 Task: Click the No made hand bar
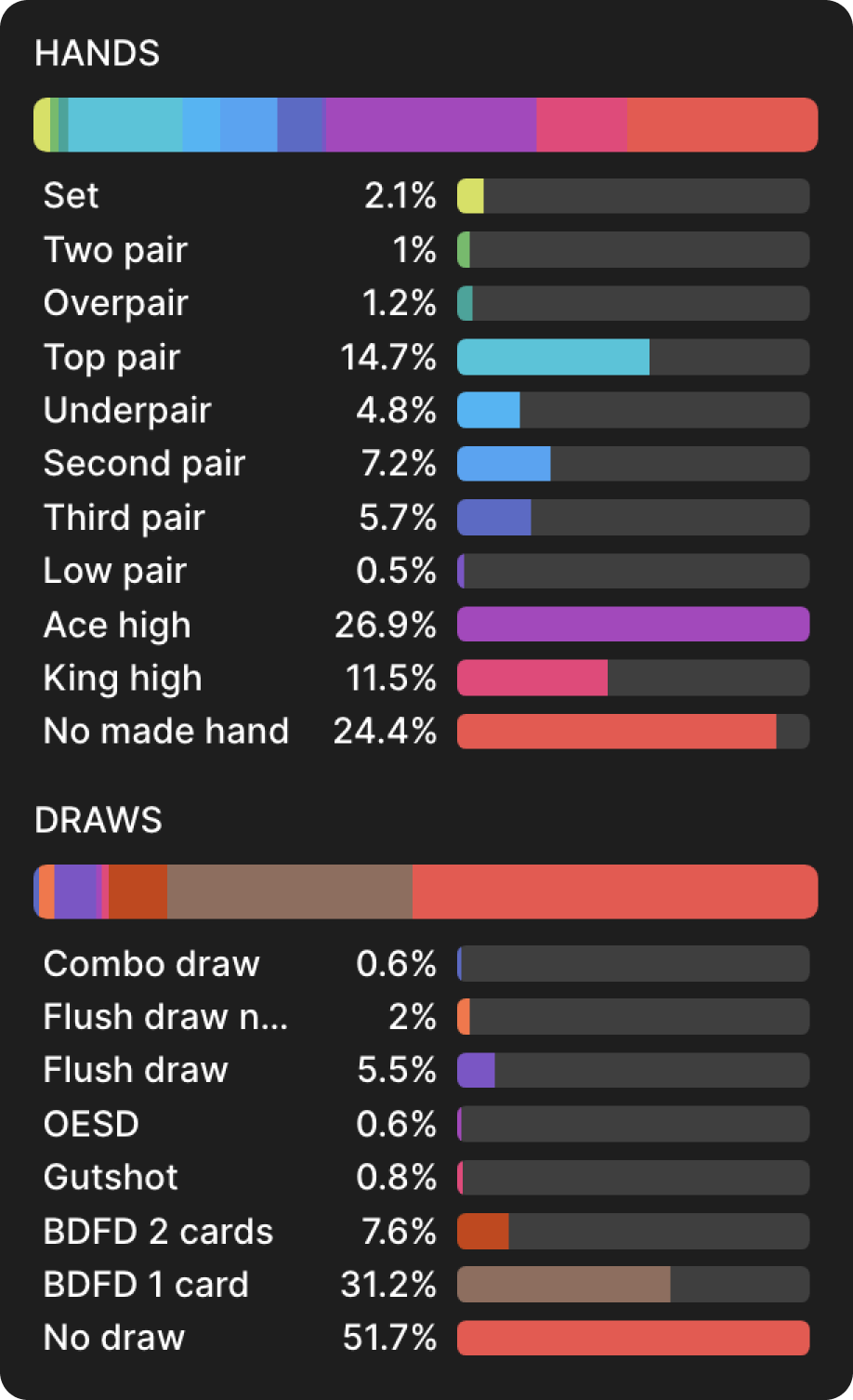pyautogui.click(x=633, y=732)
